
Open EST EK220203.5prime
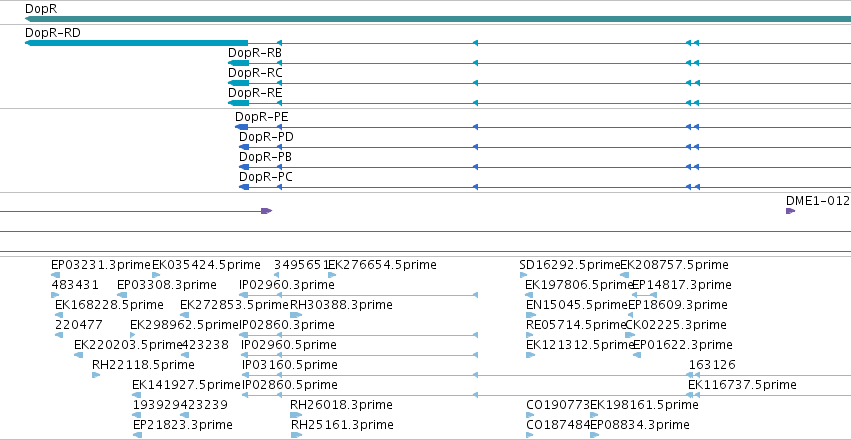tap(128, 345)
